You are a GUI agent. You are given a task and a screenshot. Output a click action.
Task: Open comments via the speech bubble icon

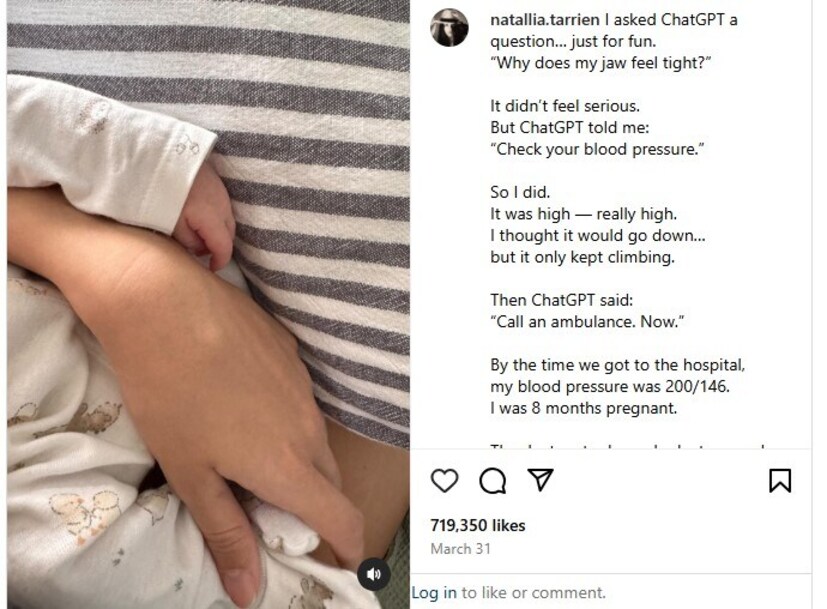493,480
